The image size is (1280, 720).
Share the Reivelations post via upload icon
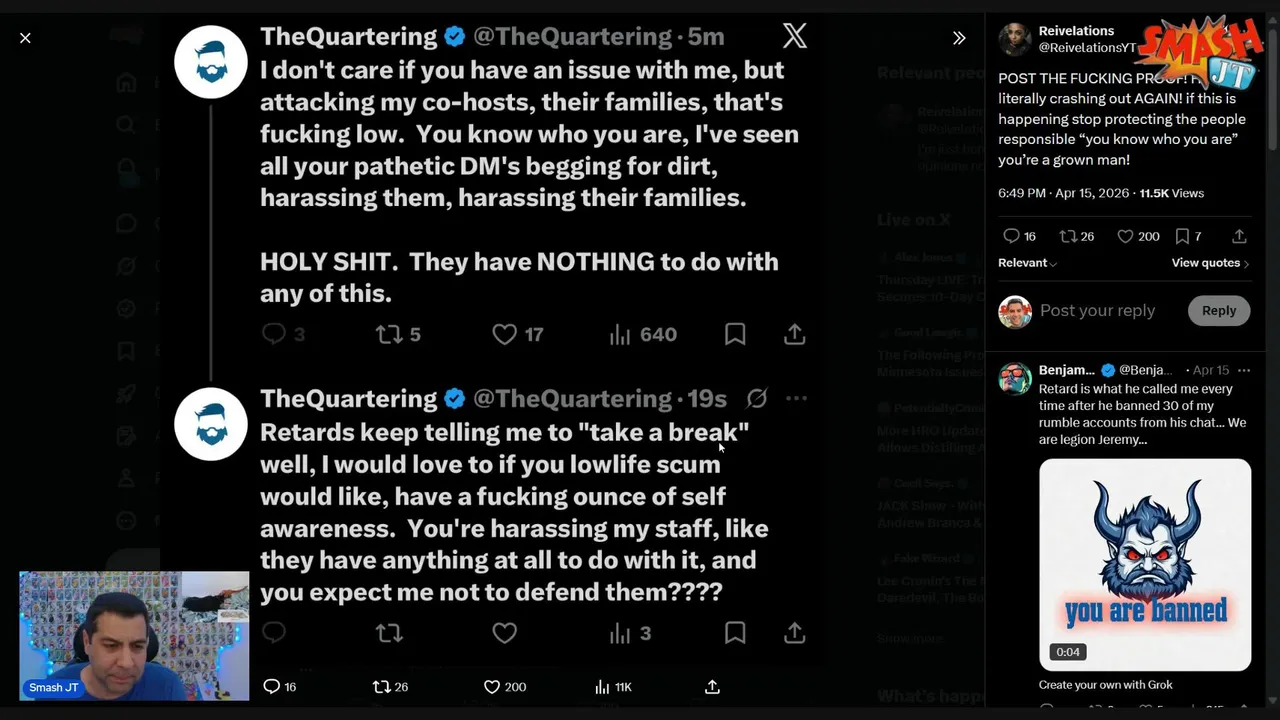[x=1239, y=236]
